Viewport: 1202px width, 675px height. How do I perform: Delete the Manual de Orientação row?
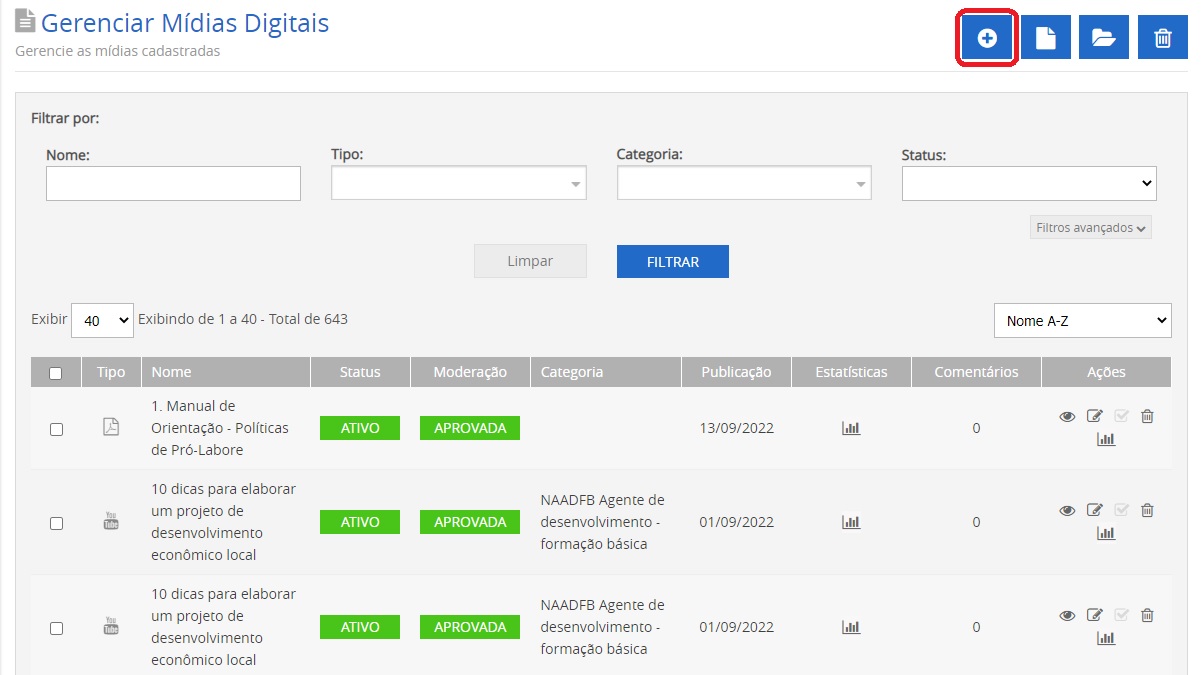click(x=1147, y=417)
